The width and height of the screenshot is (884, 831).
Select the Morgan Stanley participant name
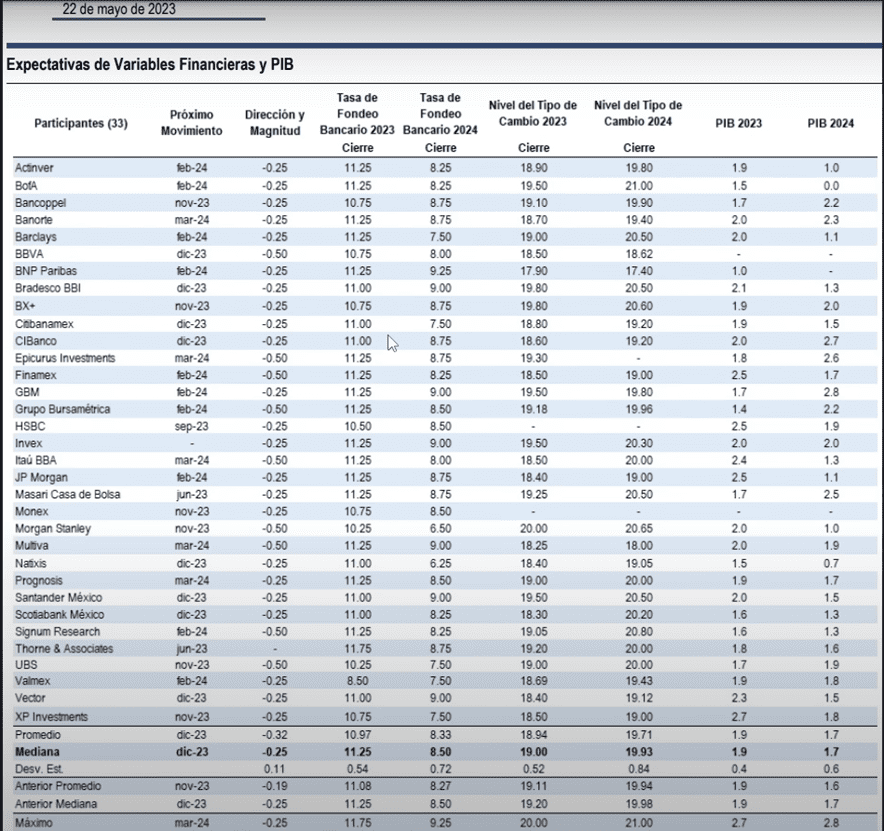[53, 528]
